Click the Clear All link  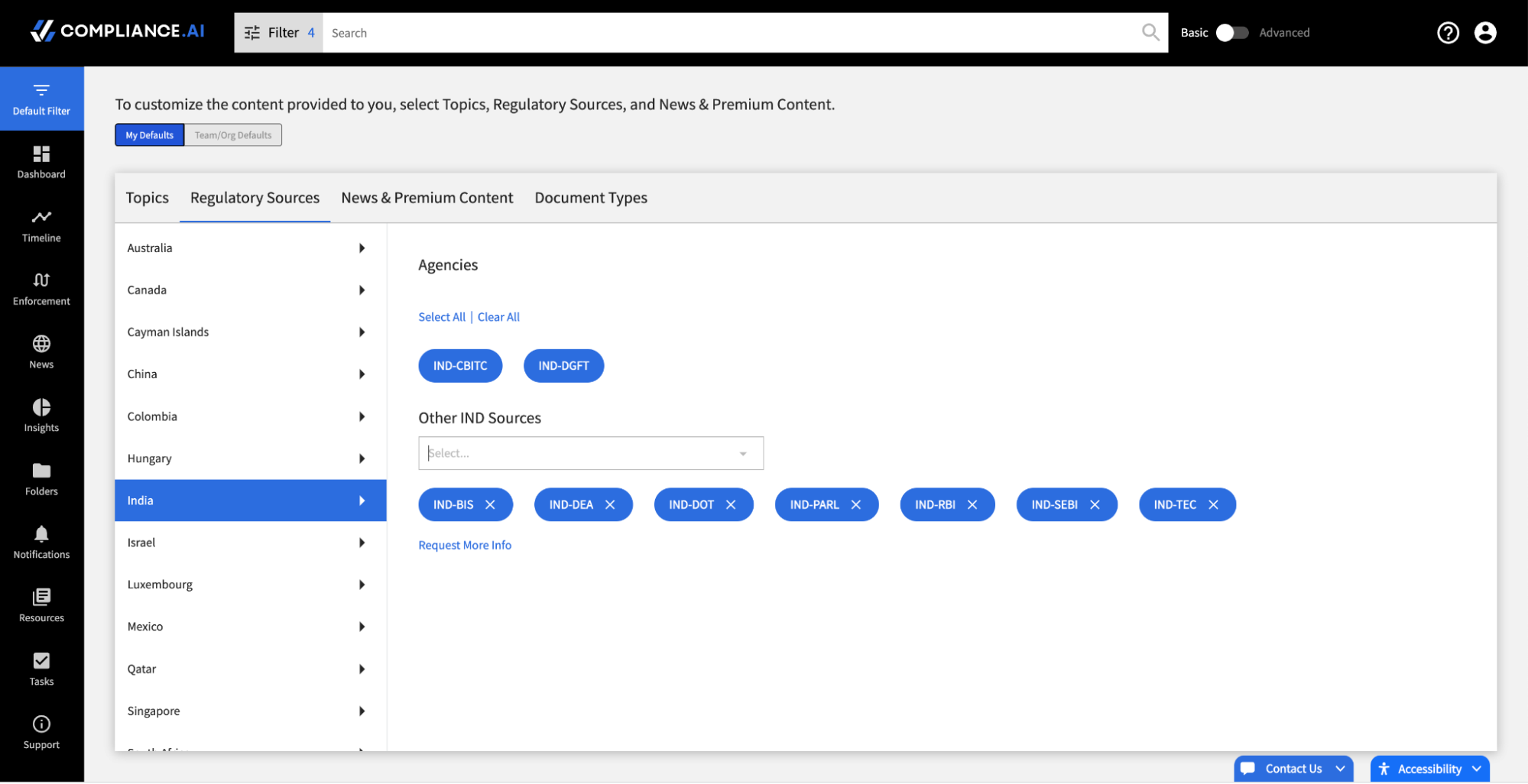[x=498, y=317]
